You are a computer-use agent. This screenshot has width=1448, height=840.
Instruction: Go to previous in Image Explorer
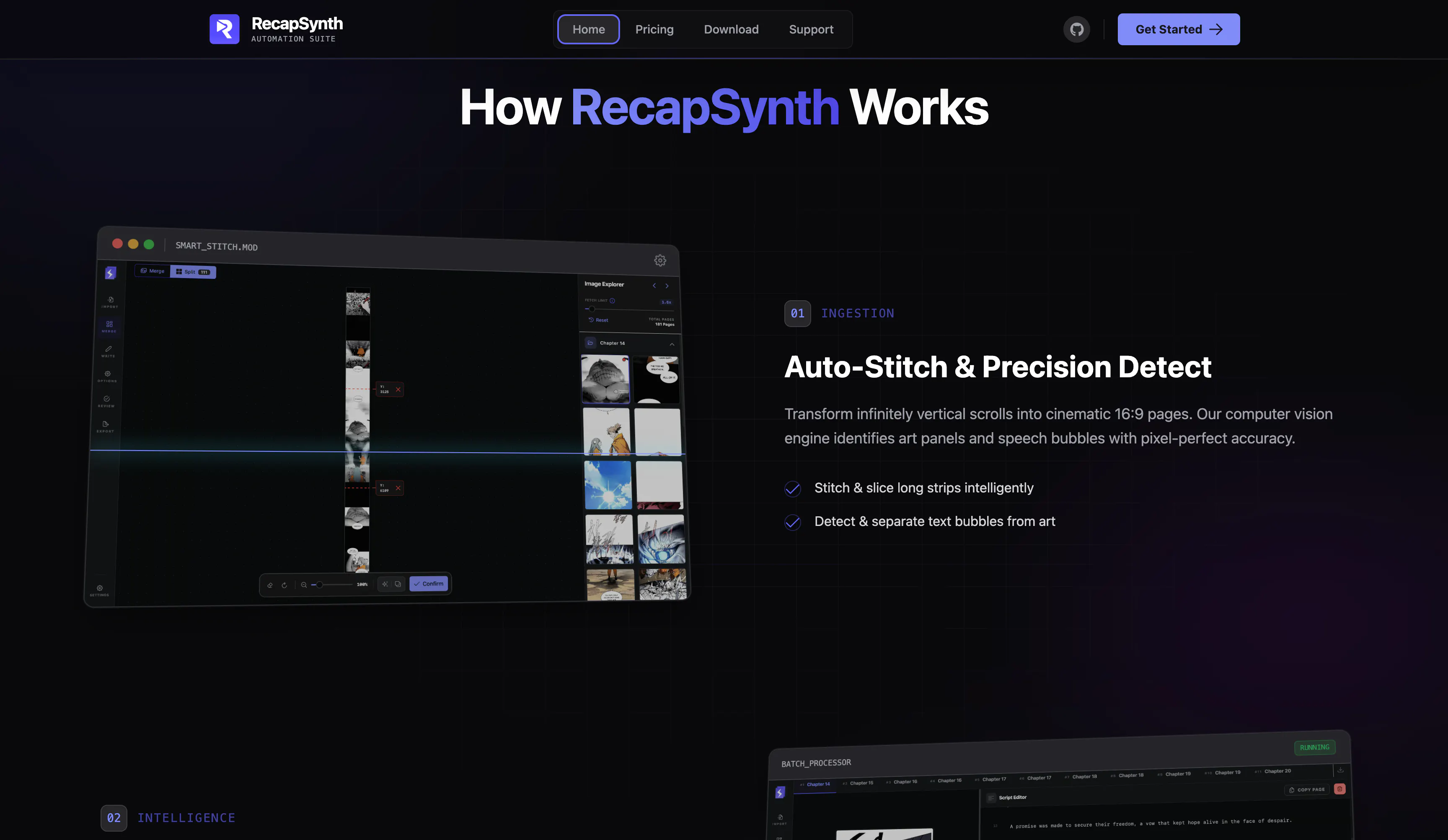coord(654,285)
